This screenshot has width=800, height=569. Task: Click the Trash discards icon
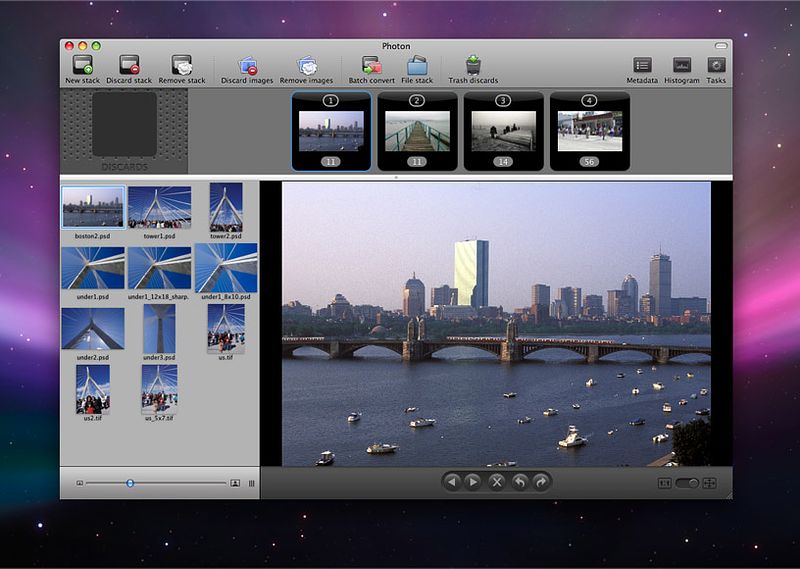coord(473,66)
